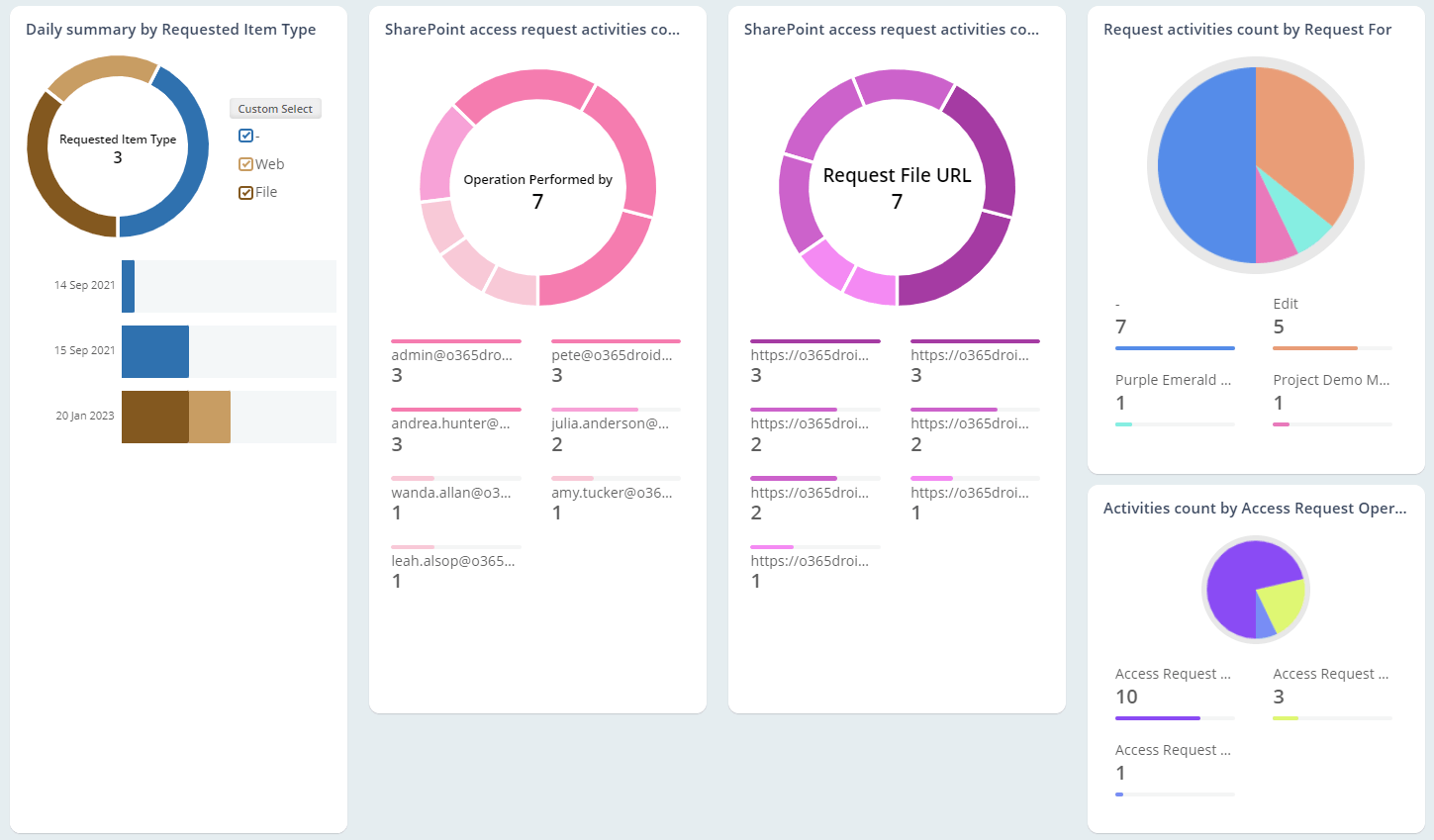Toggle the File checkbox in legend

[x=245, y=192]
